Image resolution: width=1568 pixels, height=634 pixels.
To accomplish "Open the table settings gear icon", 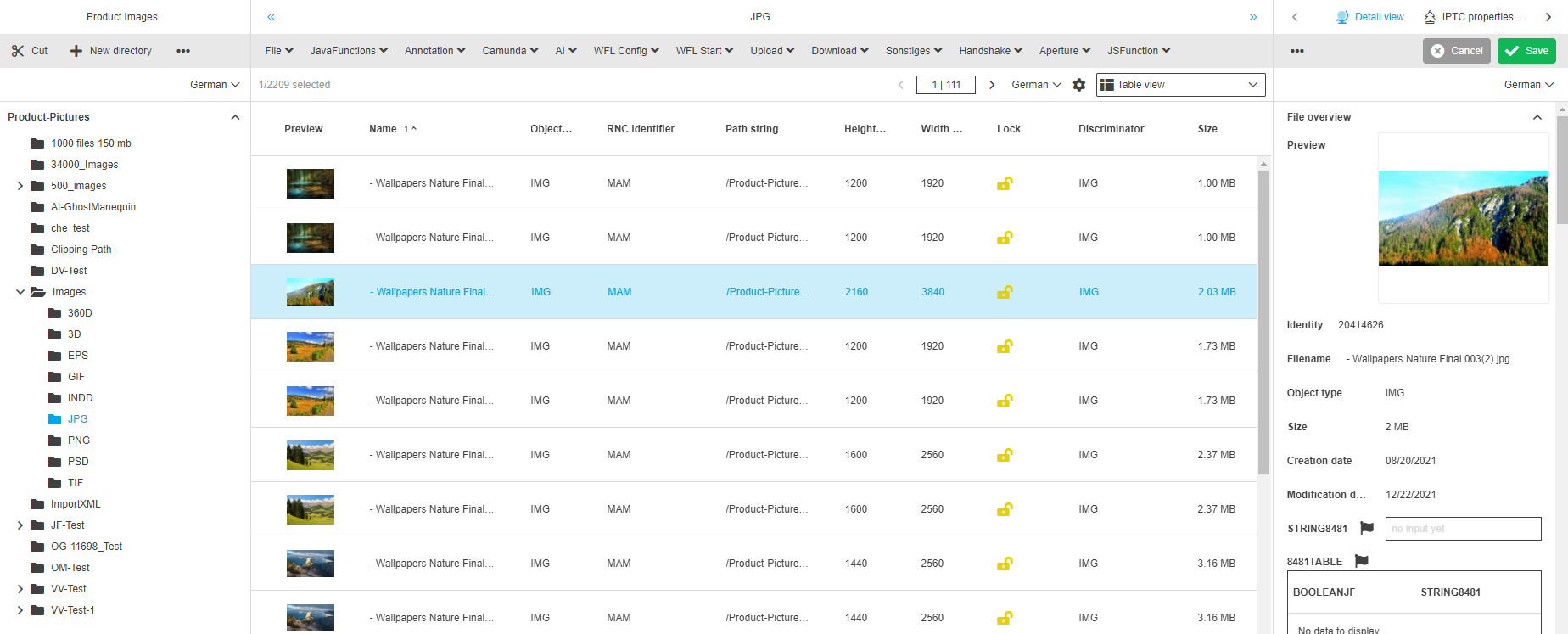I will coord(1079,85).
